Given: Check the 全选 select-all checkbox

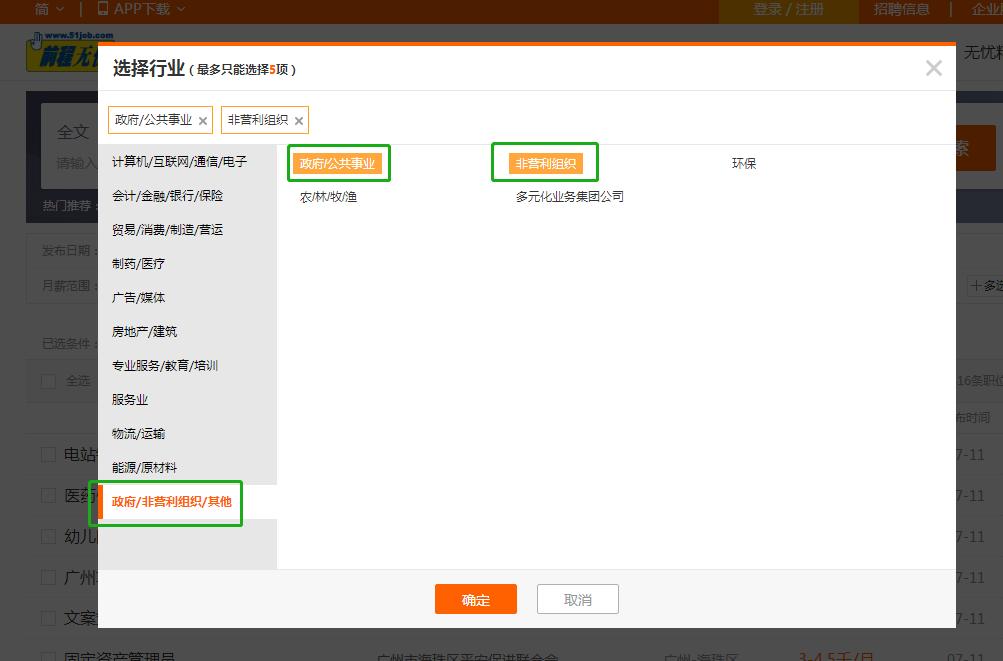Looking at the screenshot, I should pyautogui.click(x=47, y=380).
